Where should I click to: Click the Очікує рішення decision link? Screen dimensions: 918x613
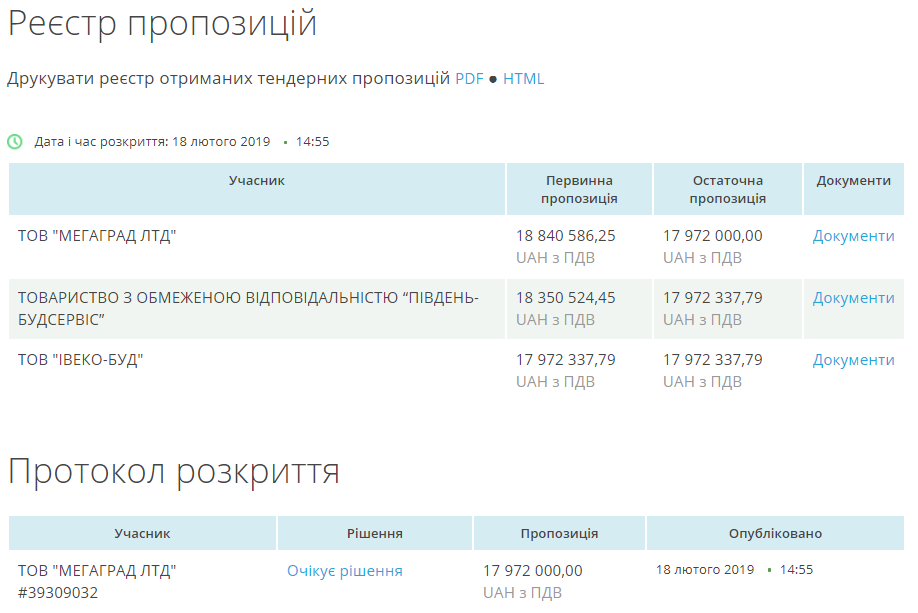coord(344,571)
